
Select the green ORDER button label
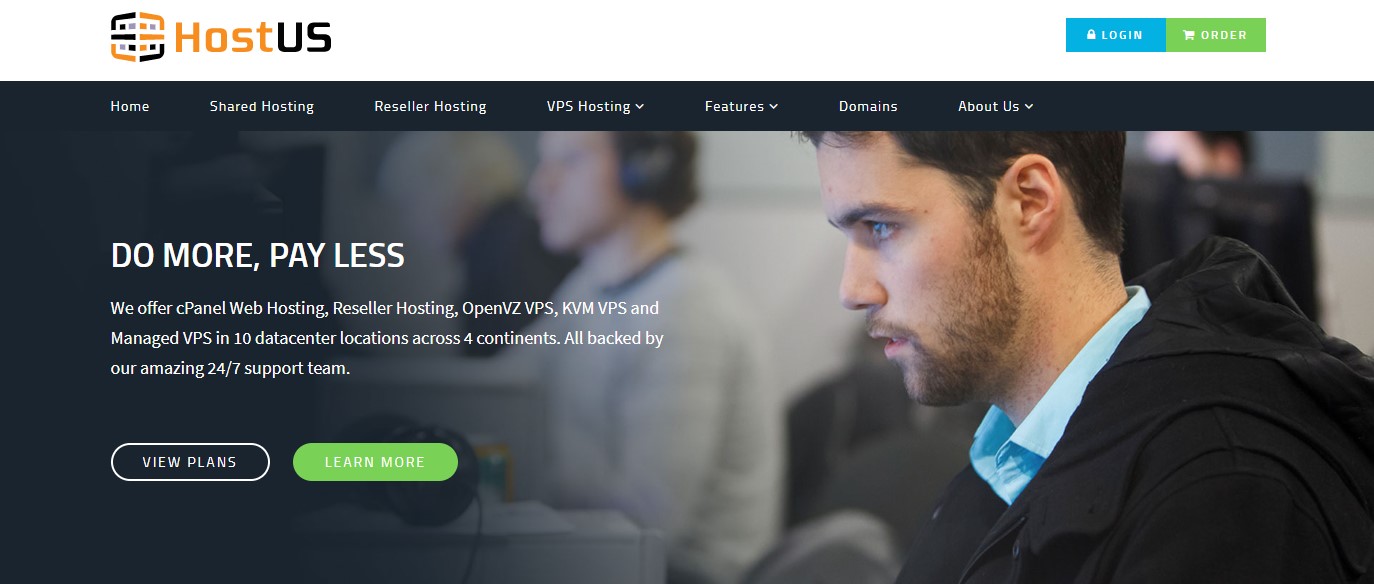(x=1224, y=35)
